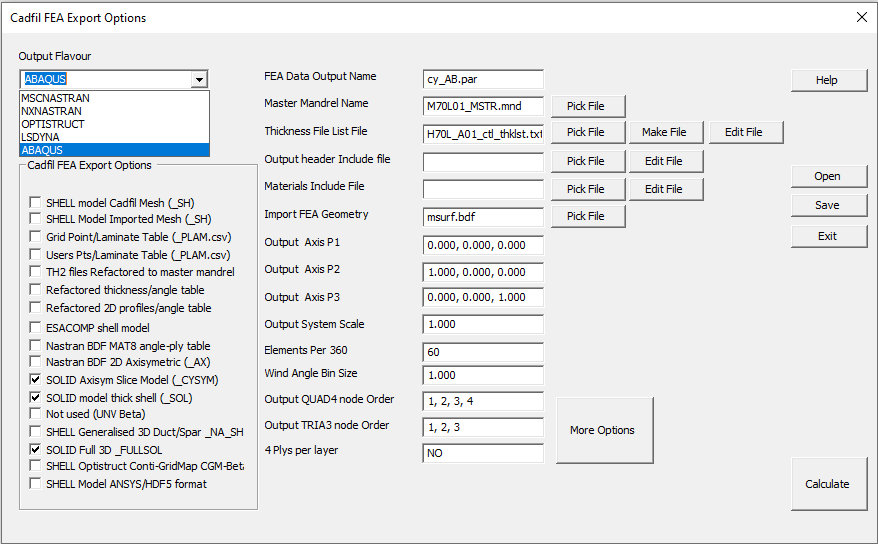Click the Open button
878x544 pixels.
(829, 176)
